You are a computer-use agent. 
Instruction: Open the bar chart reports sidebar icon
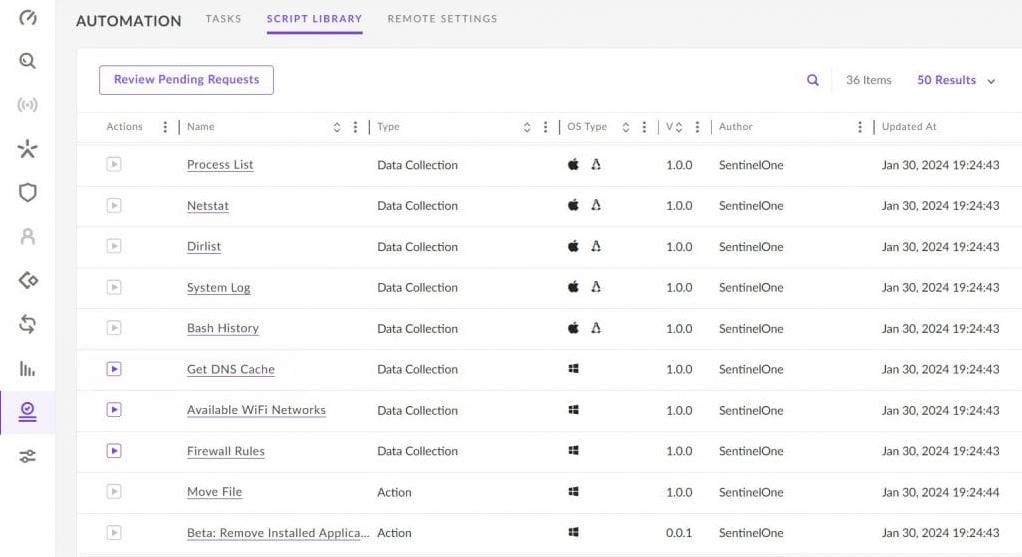tap(27, 369)
